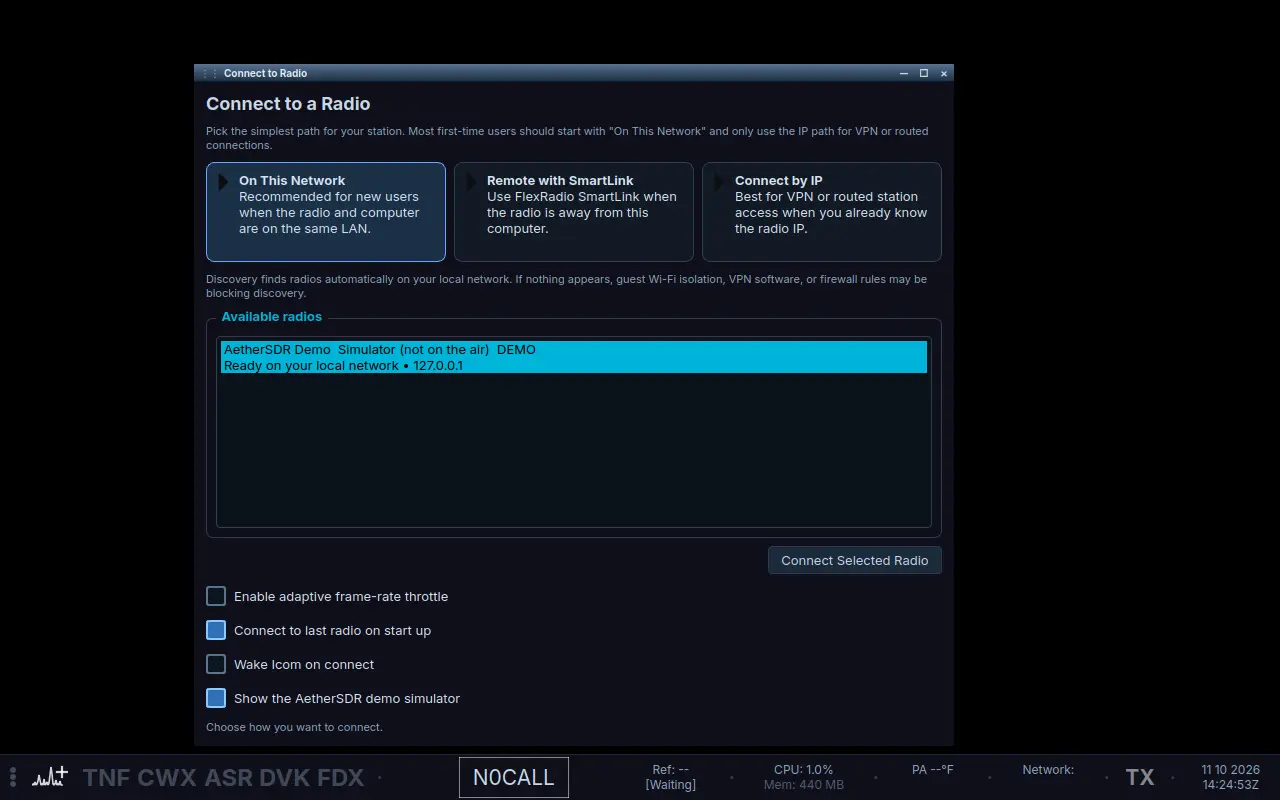Click the Network: status label
The width and height of the screenshot is (1280, 800).
[x=1048, y=770]
